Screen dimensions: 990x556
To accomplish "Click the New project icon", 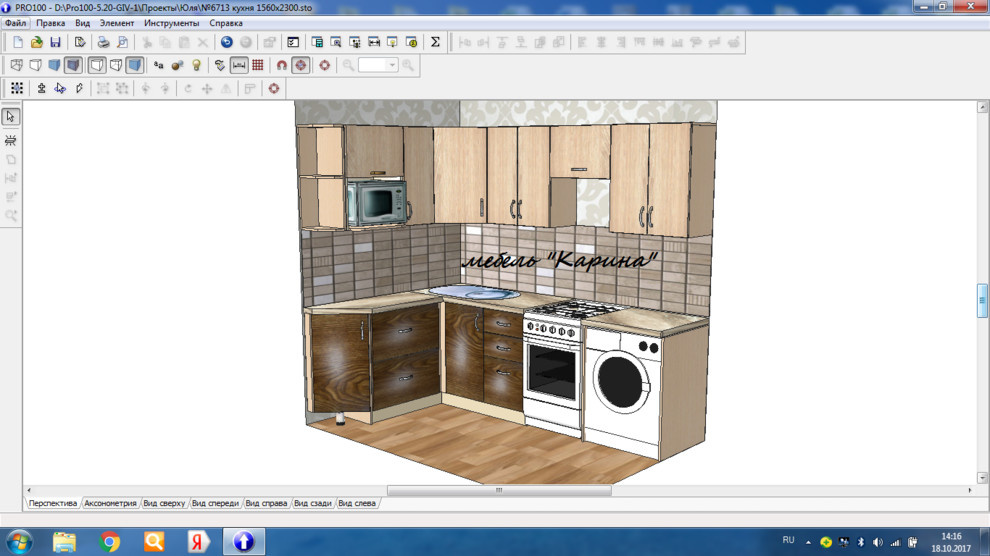I will (x=18, y=42).
